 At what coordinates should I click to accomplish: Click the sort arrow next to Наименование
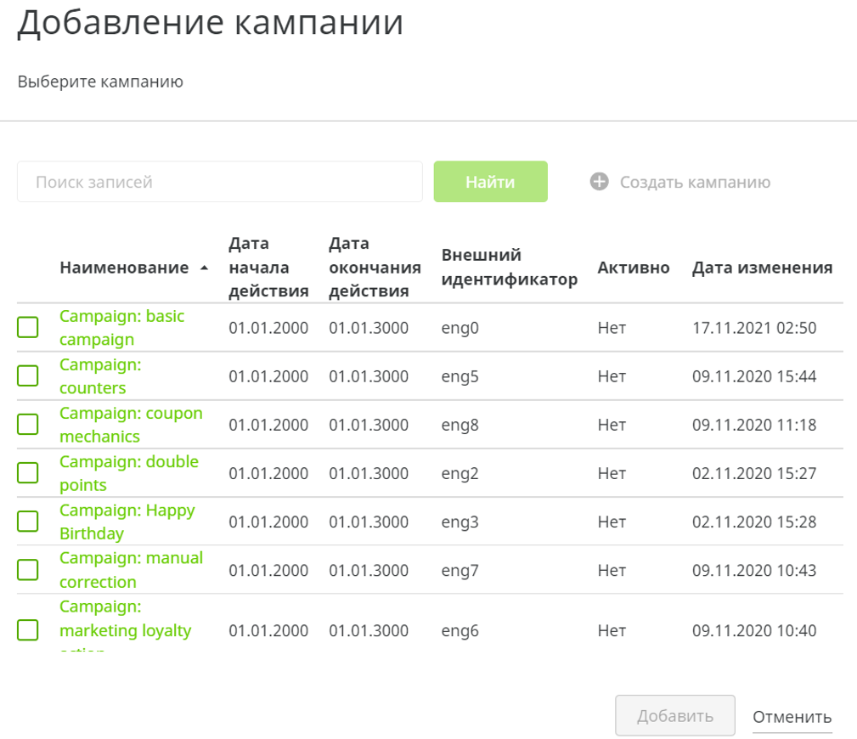[x=205, y=268]
